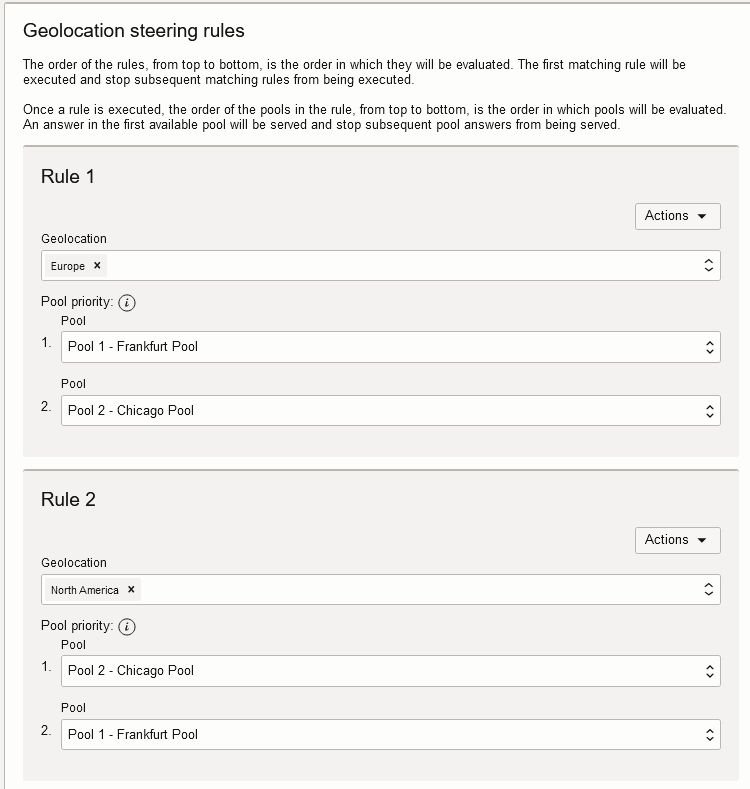Click the Rule 2 heading
Viewport: 750px width, 789px height.
[68, 500]
